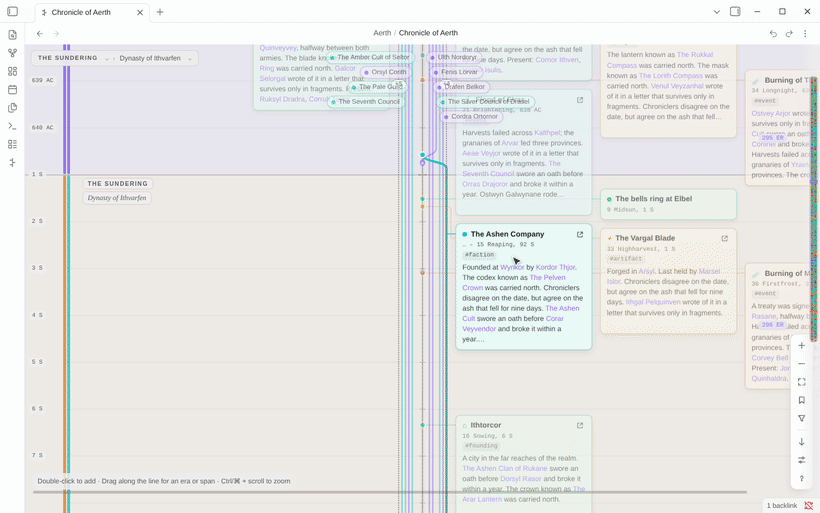Click the 296 ER date badge

point(772,325)
